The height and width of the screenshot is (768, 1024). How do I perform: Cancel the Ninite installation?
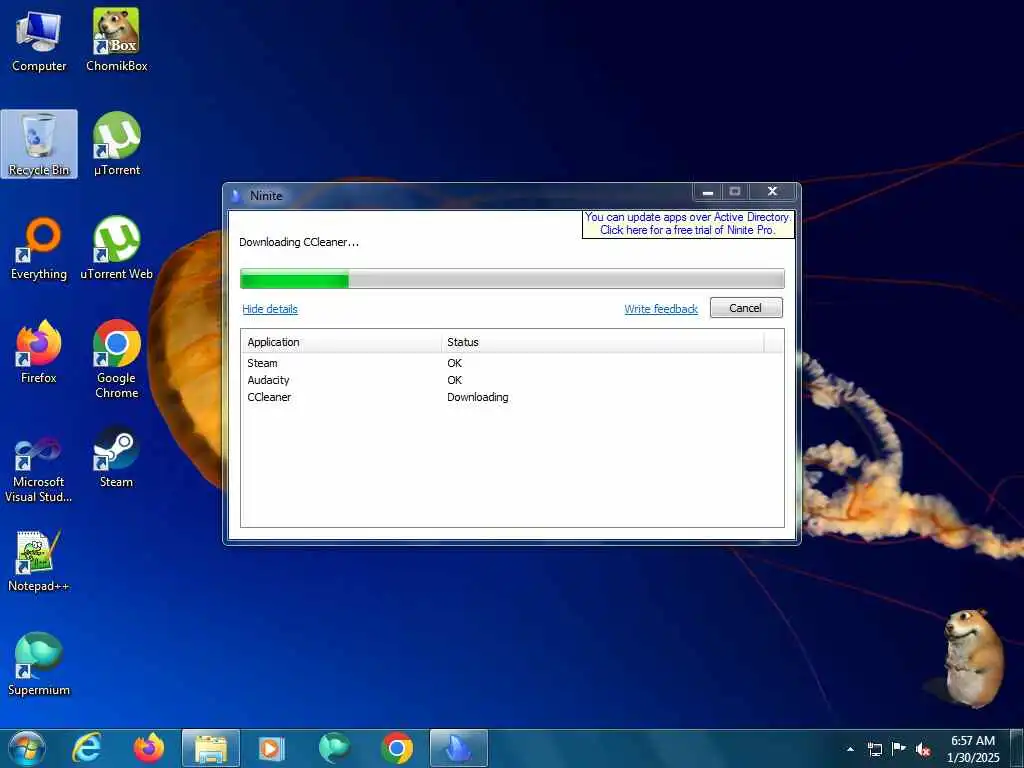[x=746, y=308]
